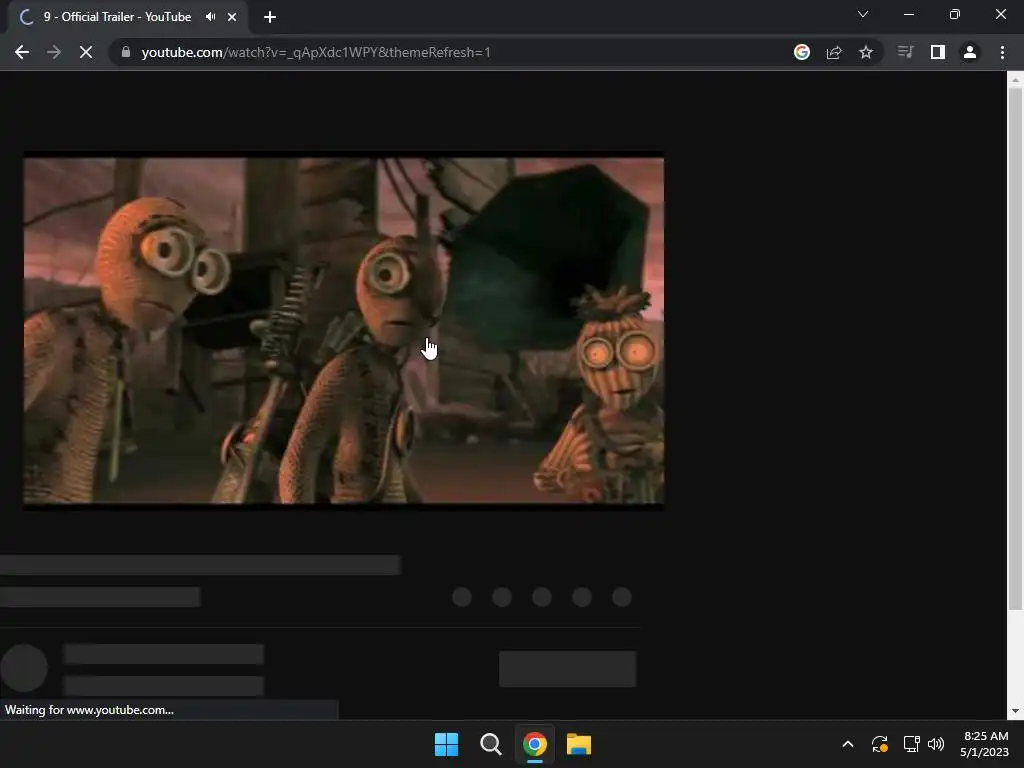1024x768 pixels.
Task: Open Windows Start menu
Action: click(x=447, y=744)
